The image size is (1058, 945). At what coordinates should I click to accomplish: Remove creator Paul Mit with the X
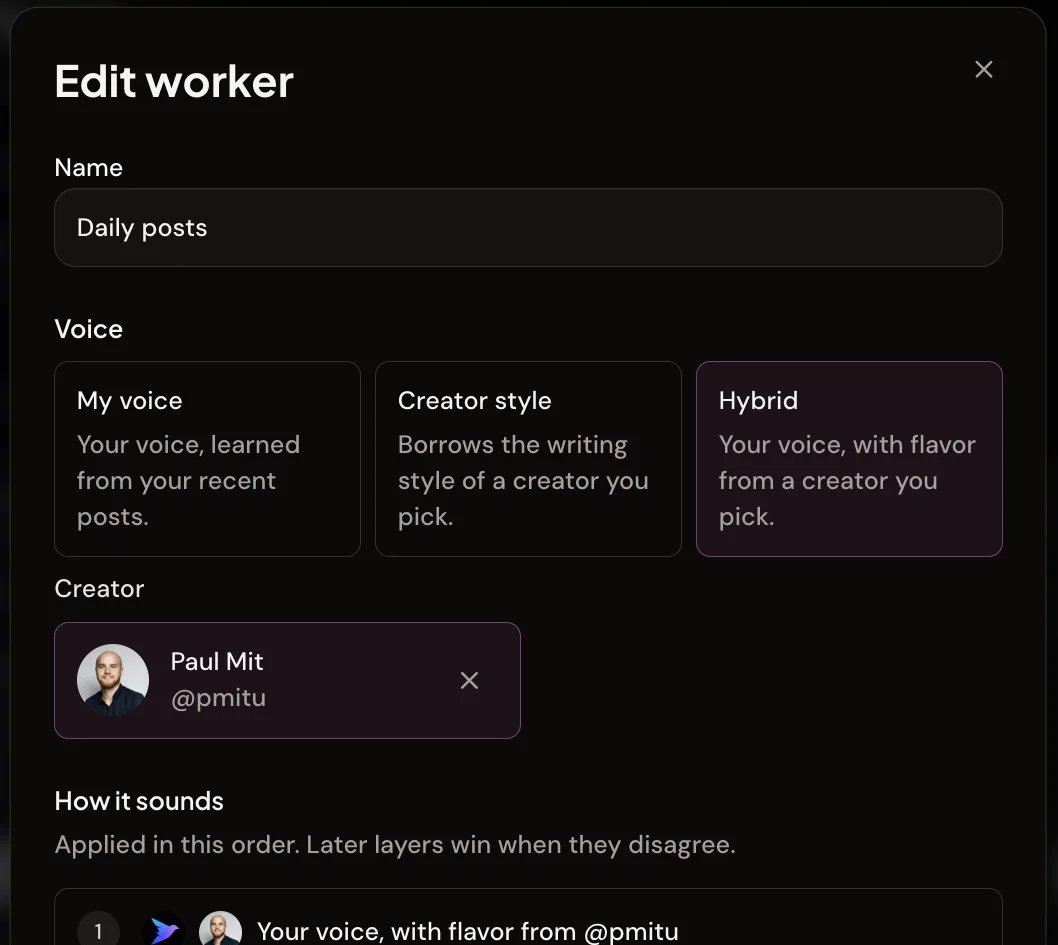pos(469,680)
